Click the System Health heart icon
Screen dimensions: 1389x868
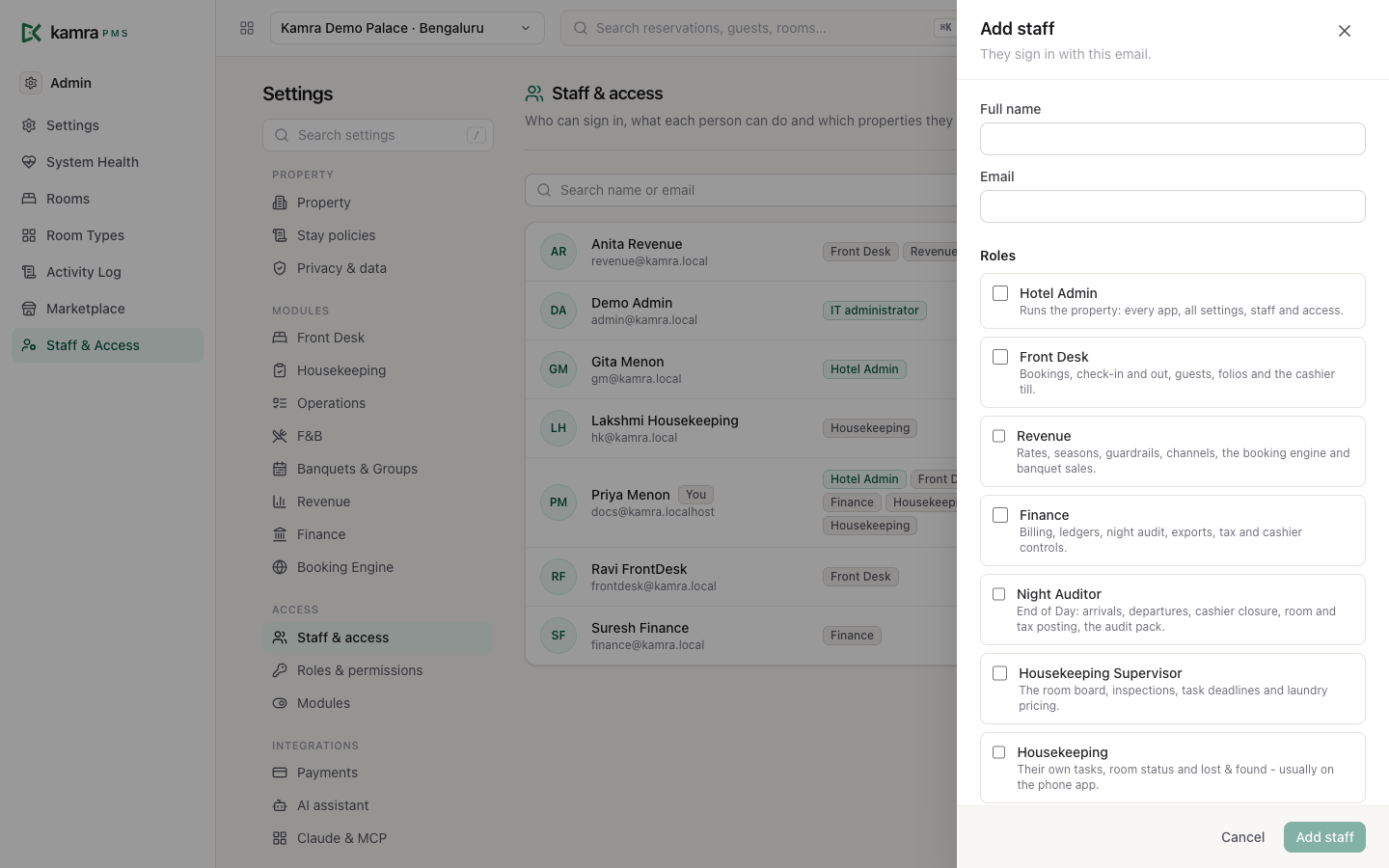29,162
